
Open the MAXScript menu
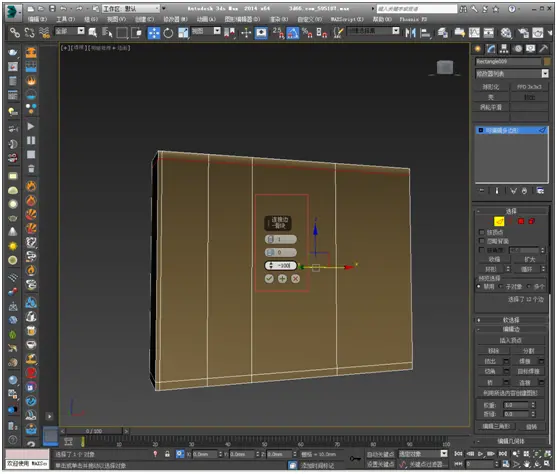point(347,19)
